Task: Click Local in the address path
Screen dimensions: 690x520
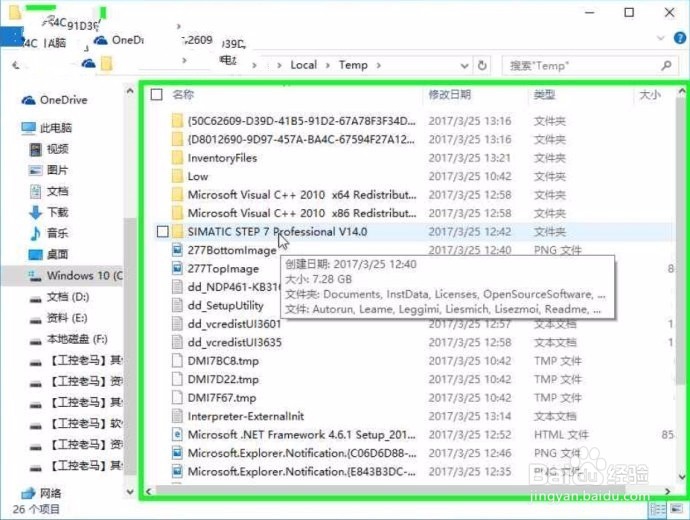Action: pos(304,65)
